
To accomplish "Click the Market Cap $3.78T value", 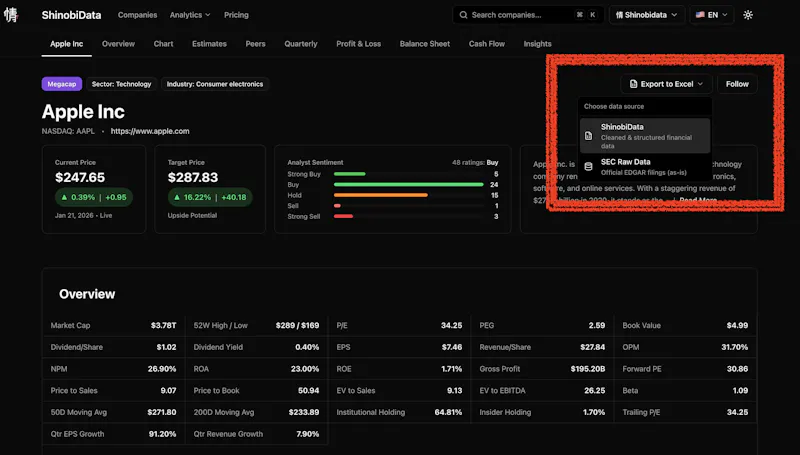I will click(163, 325).
